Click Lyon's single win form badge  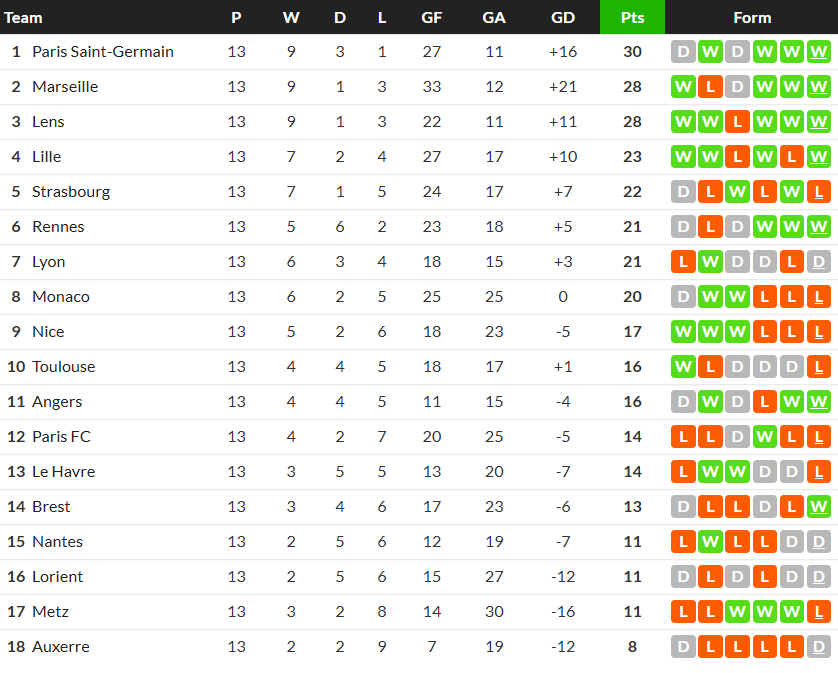(710, 262)
